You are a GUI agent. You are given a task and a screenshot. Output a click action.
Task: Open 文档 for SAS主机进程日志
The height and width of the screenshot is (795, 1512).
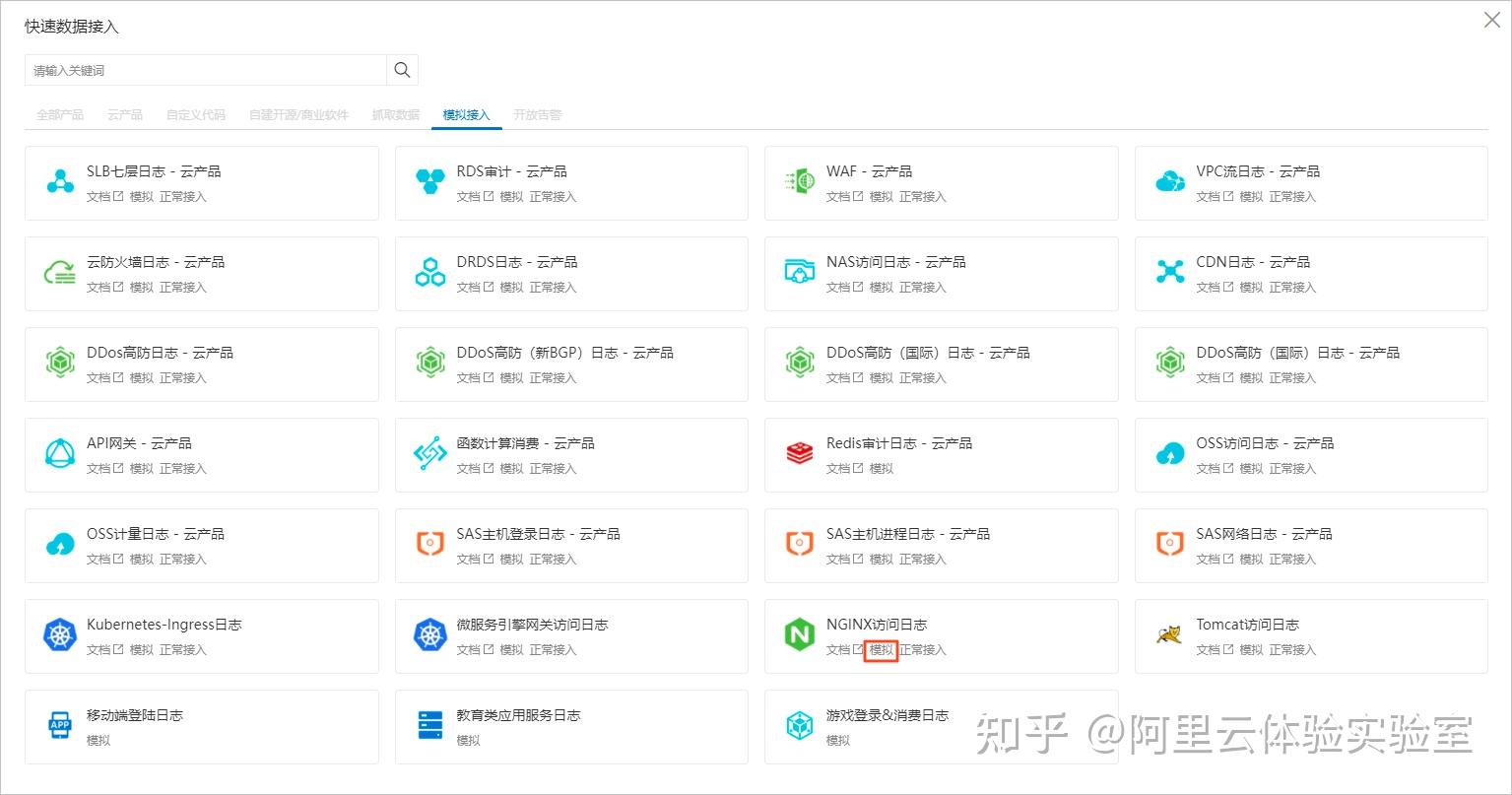click(x=845, y=560)
